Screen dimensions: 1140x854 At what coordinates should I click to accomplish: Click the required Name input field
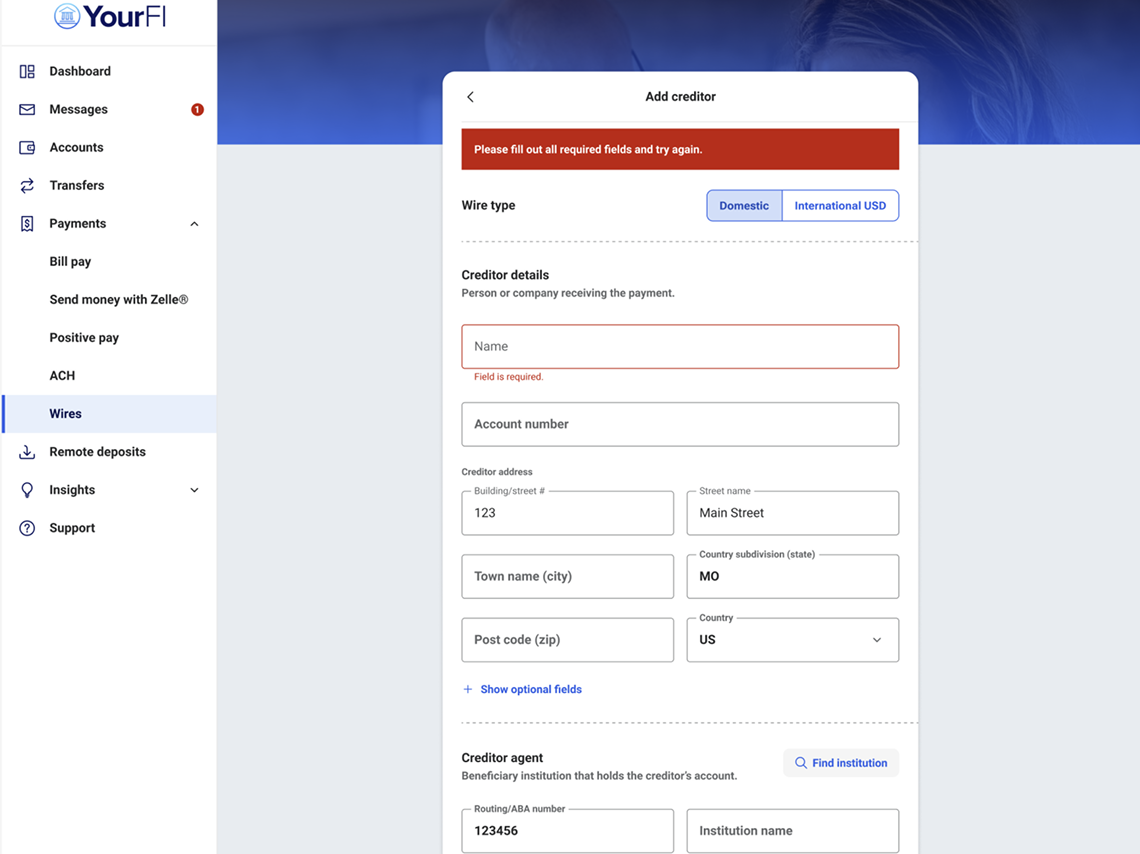pos(680,346)
